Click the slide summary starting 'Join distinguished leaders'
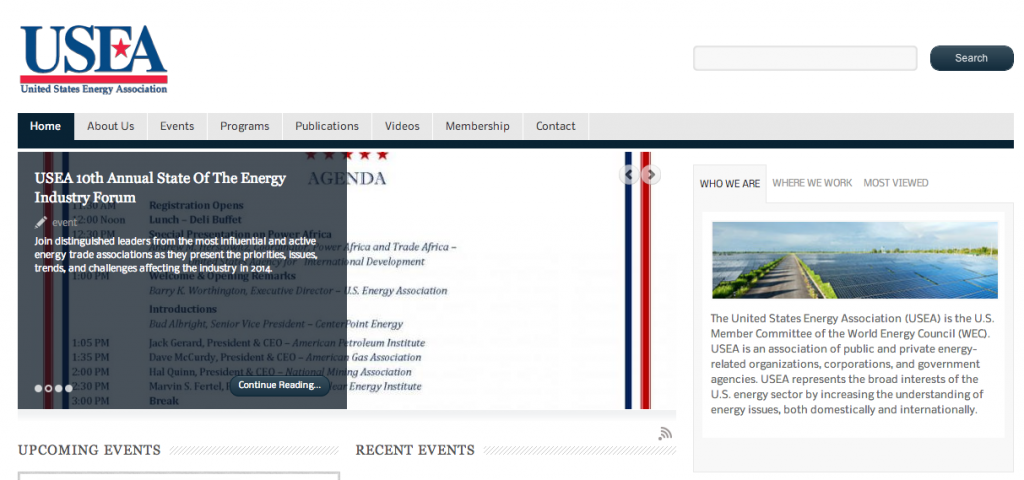Image resolution: width=1024 pixels, height=480 pixels. coord(176,255)
